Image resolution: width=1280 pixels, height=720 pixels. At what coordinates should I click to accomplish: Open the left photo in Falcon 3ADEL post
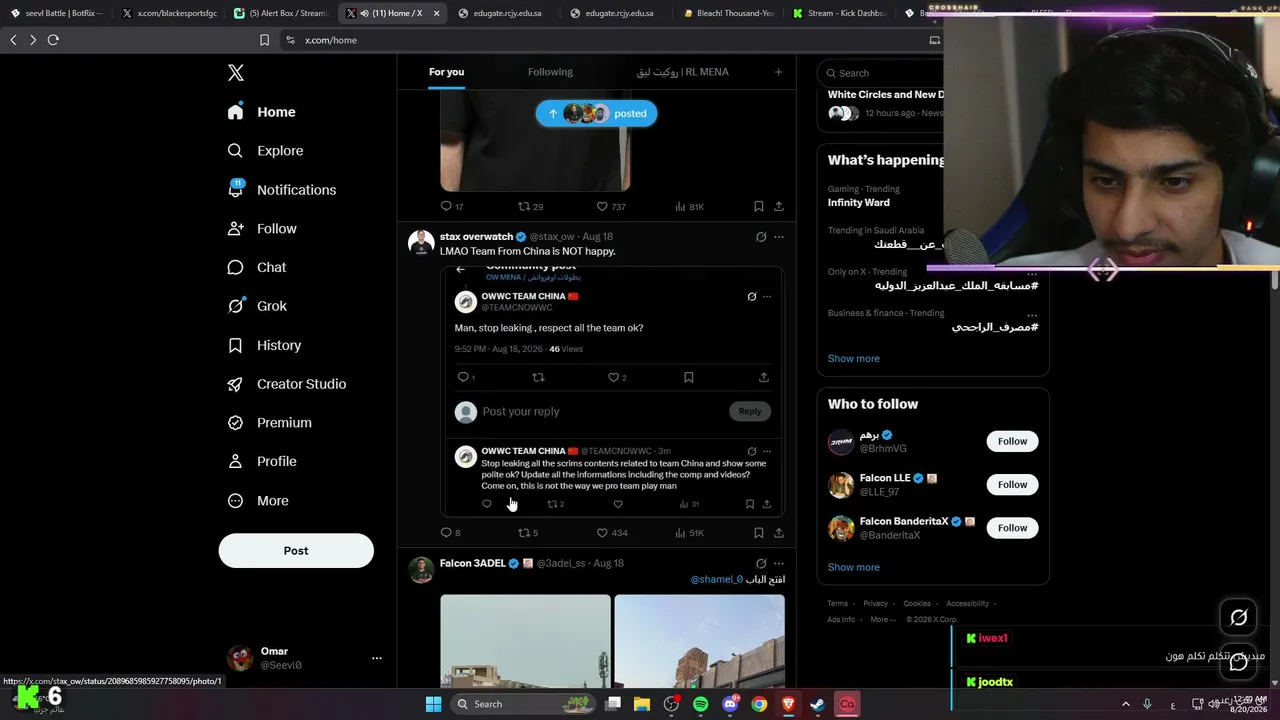point(525,641)
